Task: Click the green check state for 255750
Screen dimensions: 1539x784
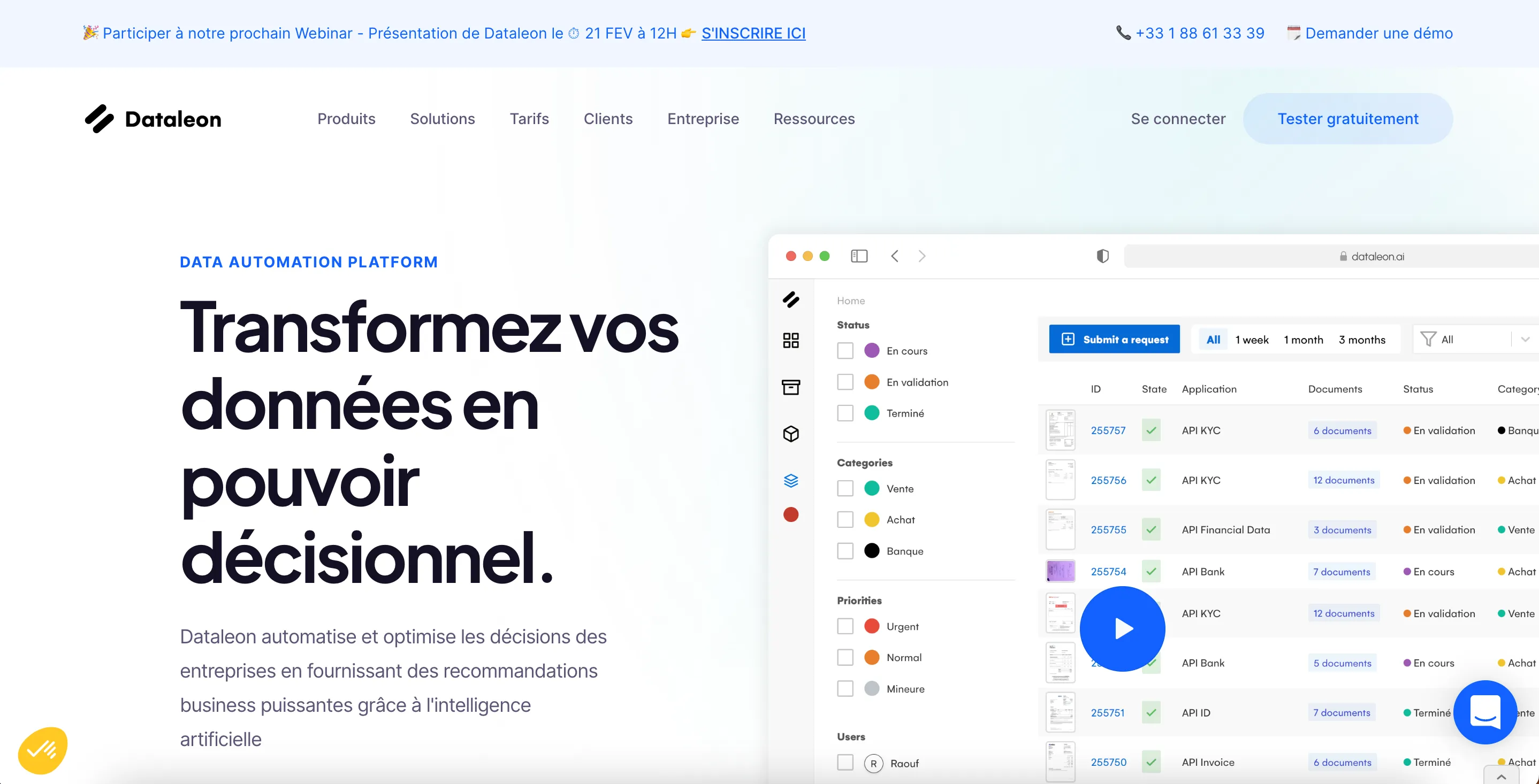Action: pyautogui.click(x=1151, y=762)
